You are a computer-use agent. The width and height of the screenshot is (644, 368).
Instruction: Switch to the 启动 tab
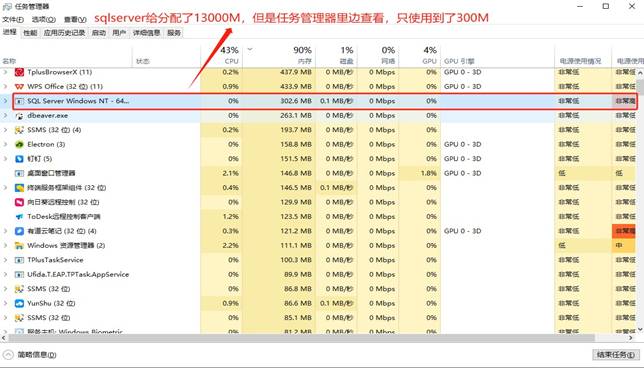tap(99, 33)
